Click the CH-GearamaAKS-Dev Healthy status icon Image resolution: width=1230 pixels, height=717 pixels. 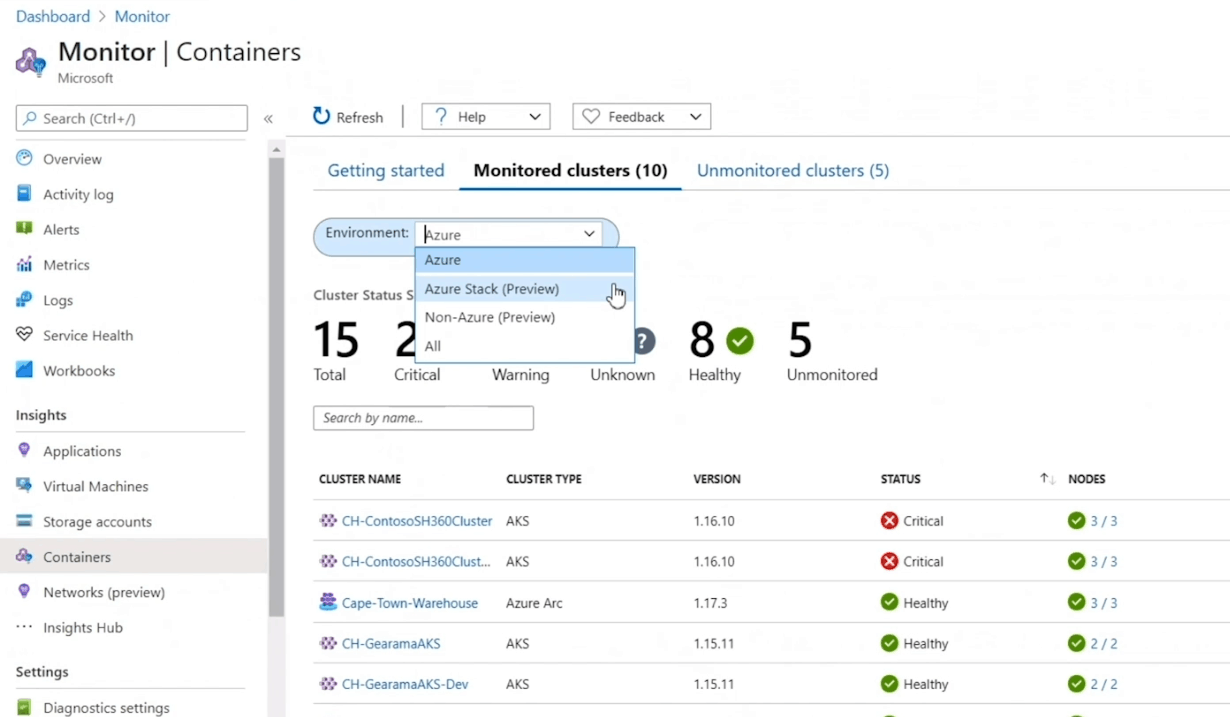coord(889,684)
